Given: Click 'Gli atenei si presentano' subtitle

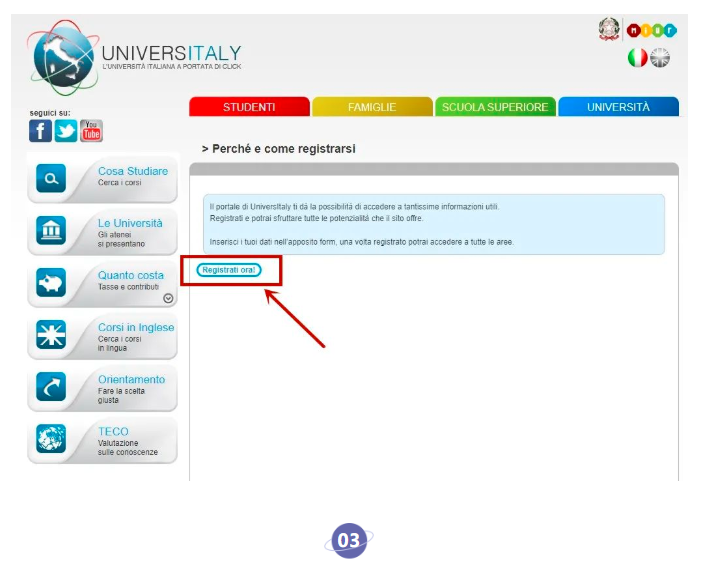Looking at the screenshot, I should pos(121,239).
